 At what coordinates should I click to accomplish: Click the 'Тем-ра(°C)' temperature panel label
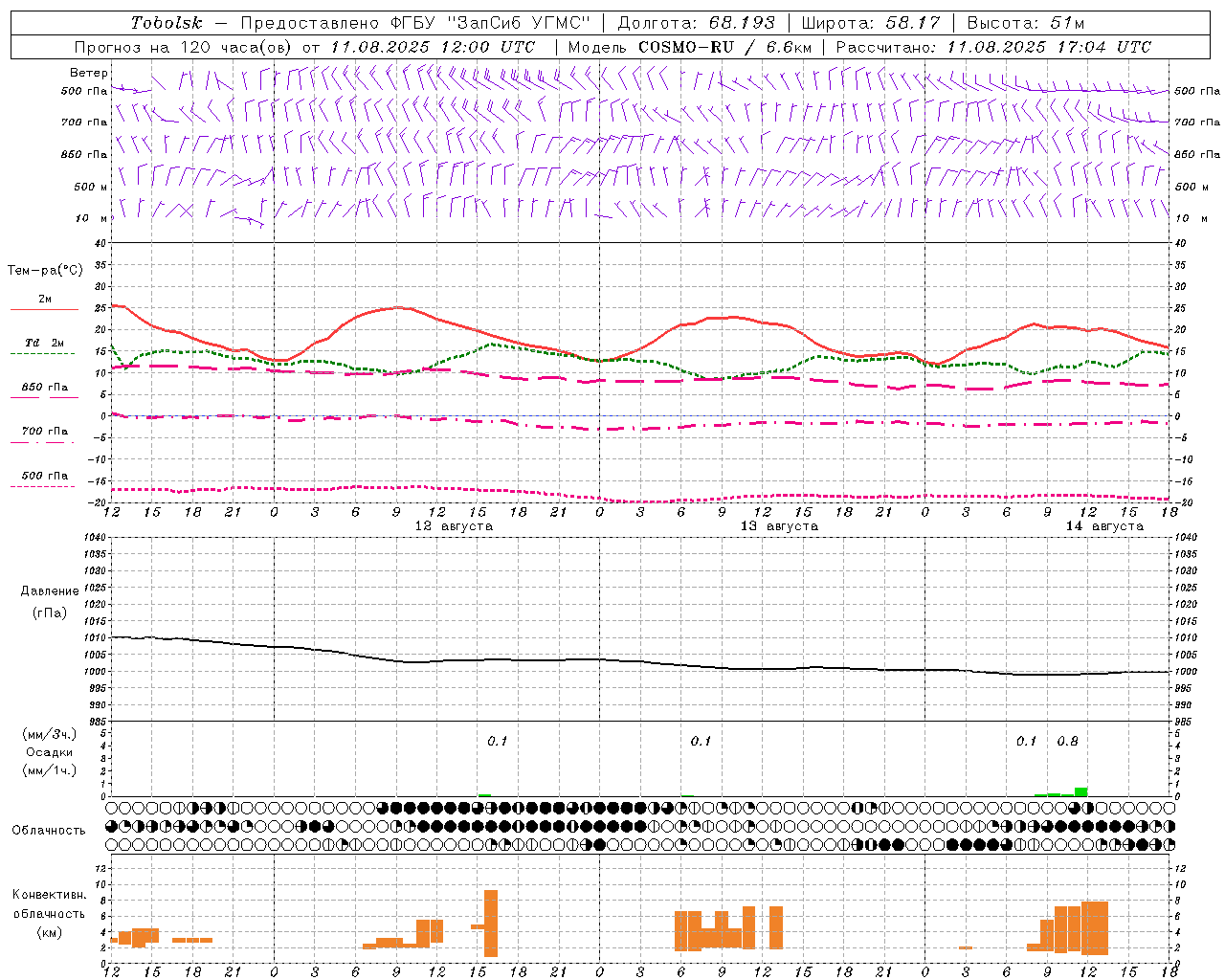click(45, 271)
